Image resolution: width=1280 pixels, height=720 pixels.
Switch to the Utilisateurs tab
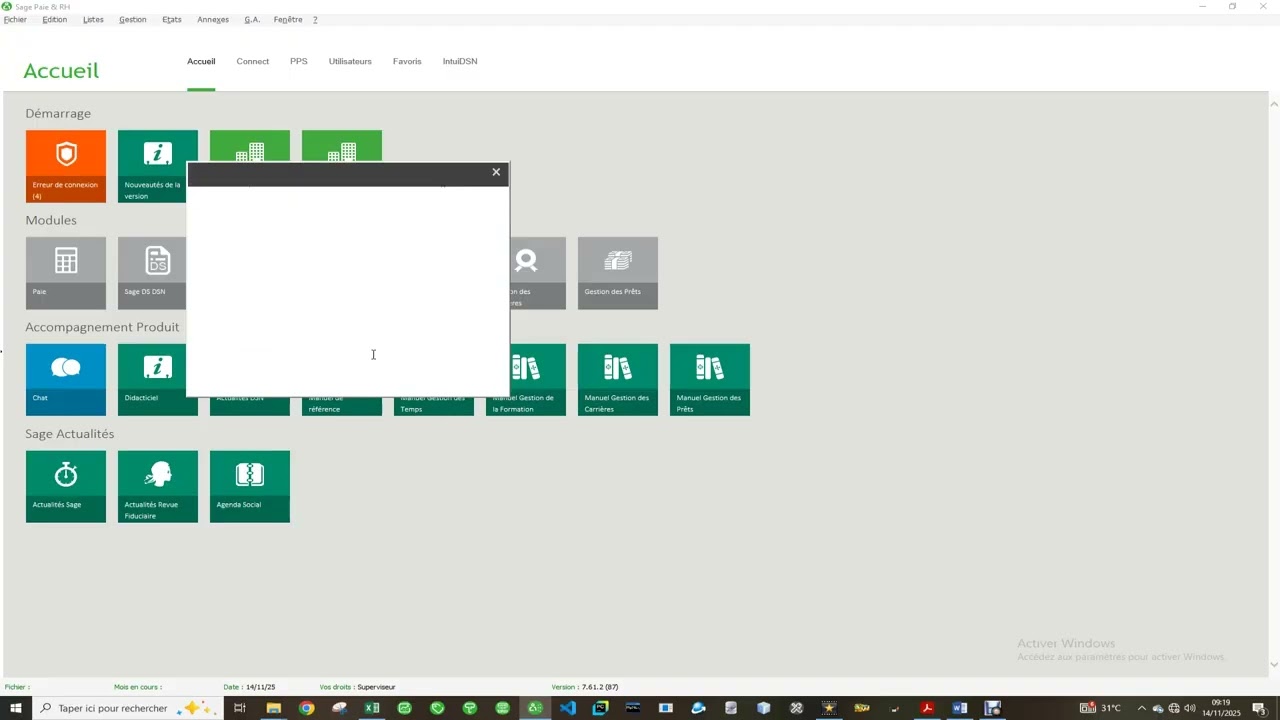[350, 61]
